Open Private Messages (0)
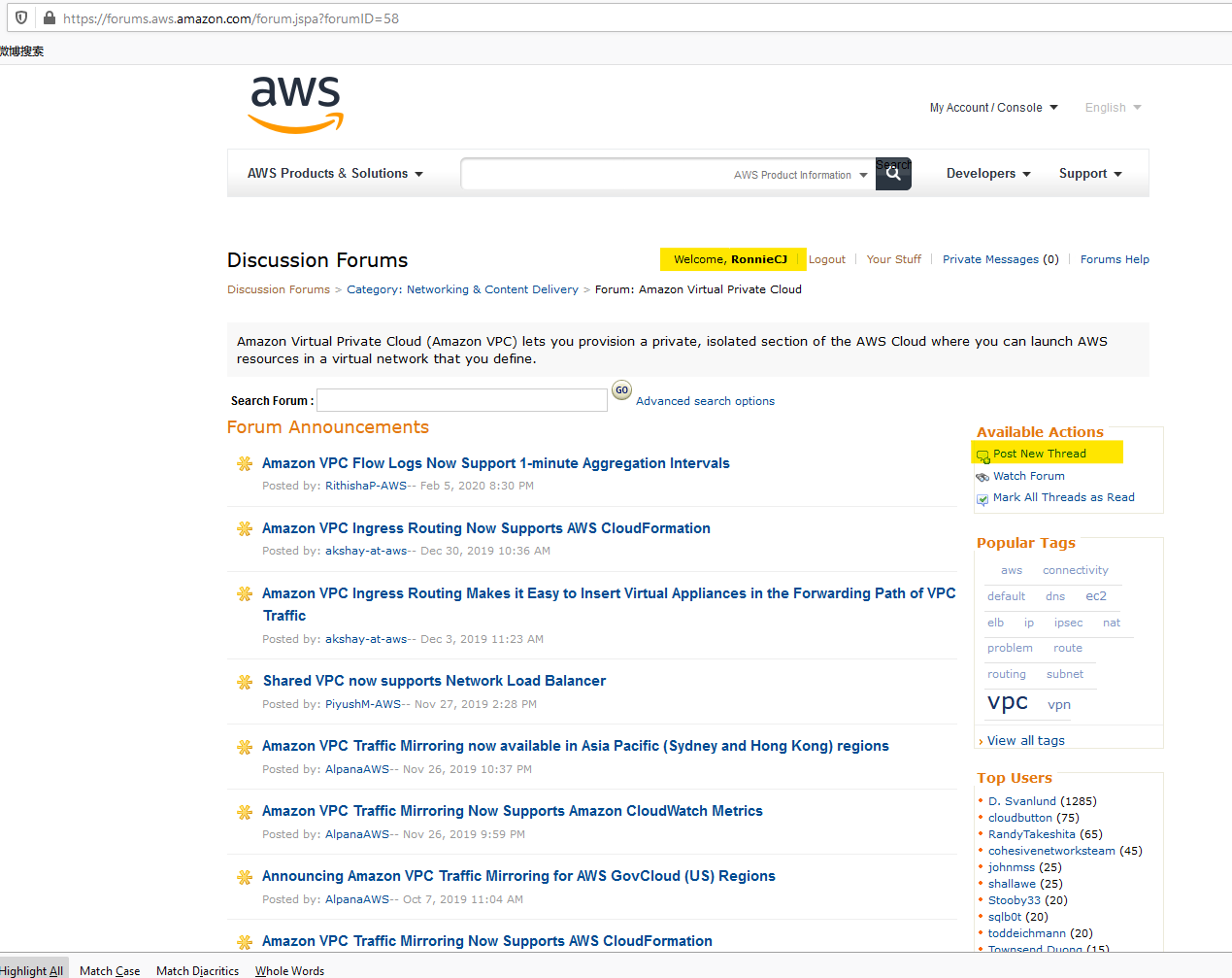The image size is (1232, 978). point(1001,259)
